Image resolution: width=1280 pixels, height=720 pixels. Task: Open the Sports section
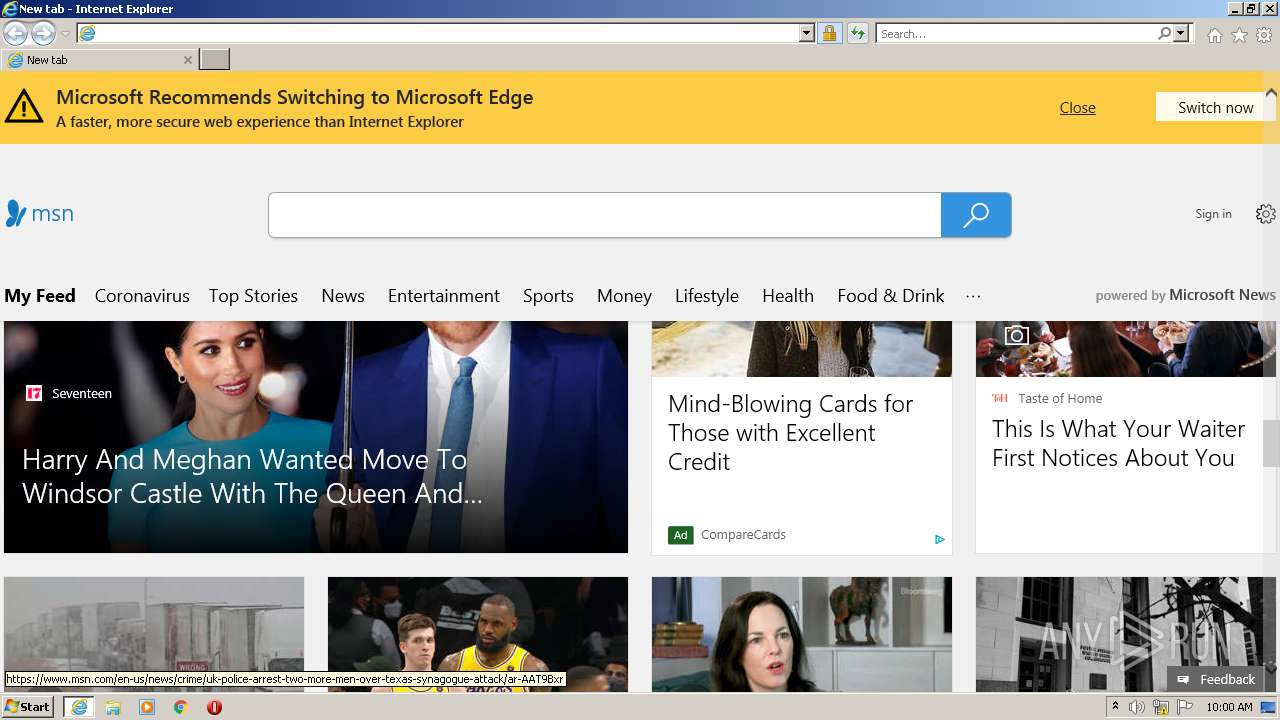548,296
